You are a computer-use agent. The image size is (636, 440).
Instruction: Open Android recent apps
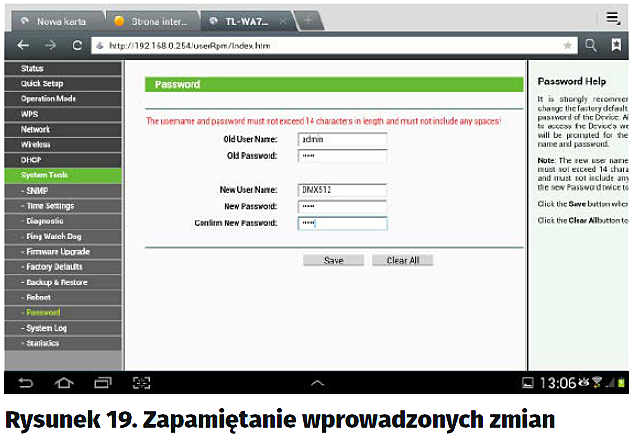click(x=102, y=382)
